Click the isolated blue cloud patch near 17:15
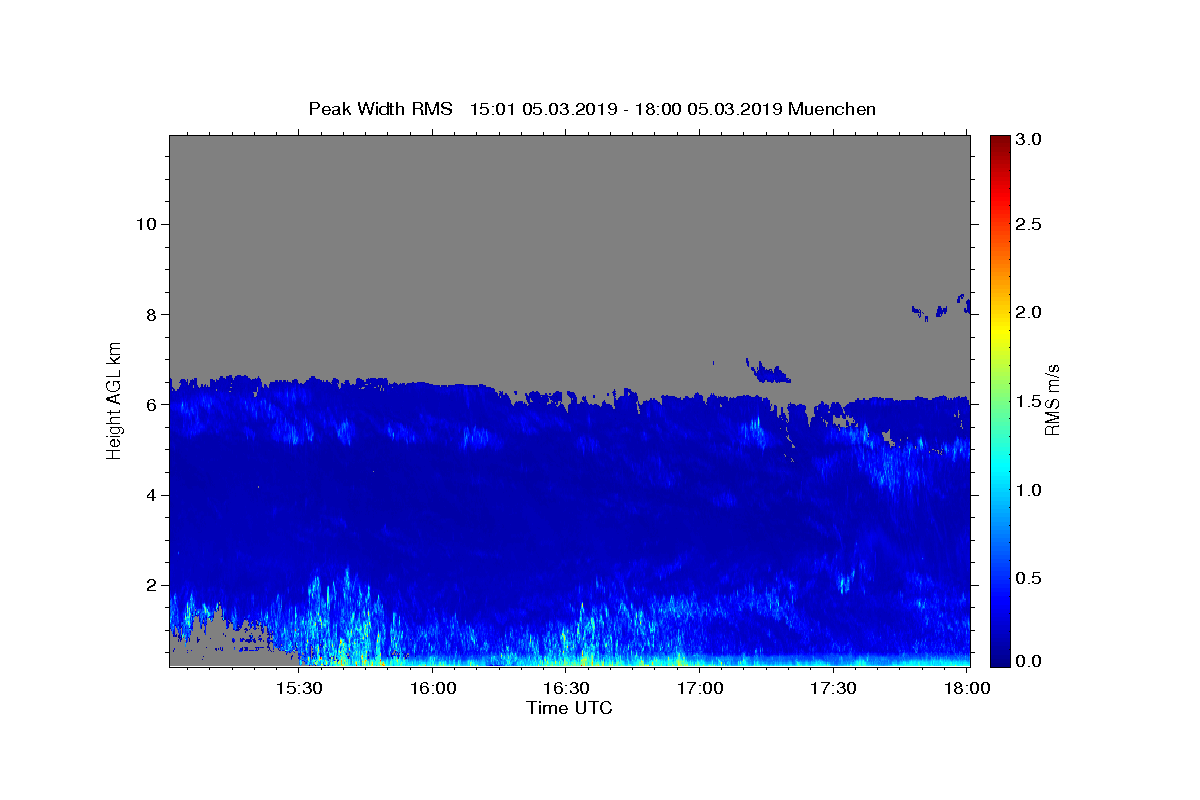This screenshot has height=800, width=1200. point(769,371)
